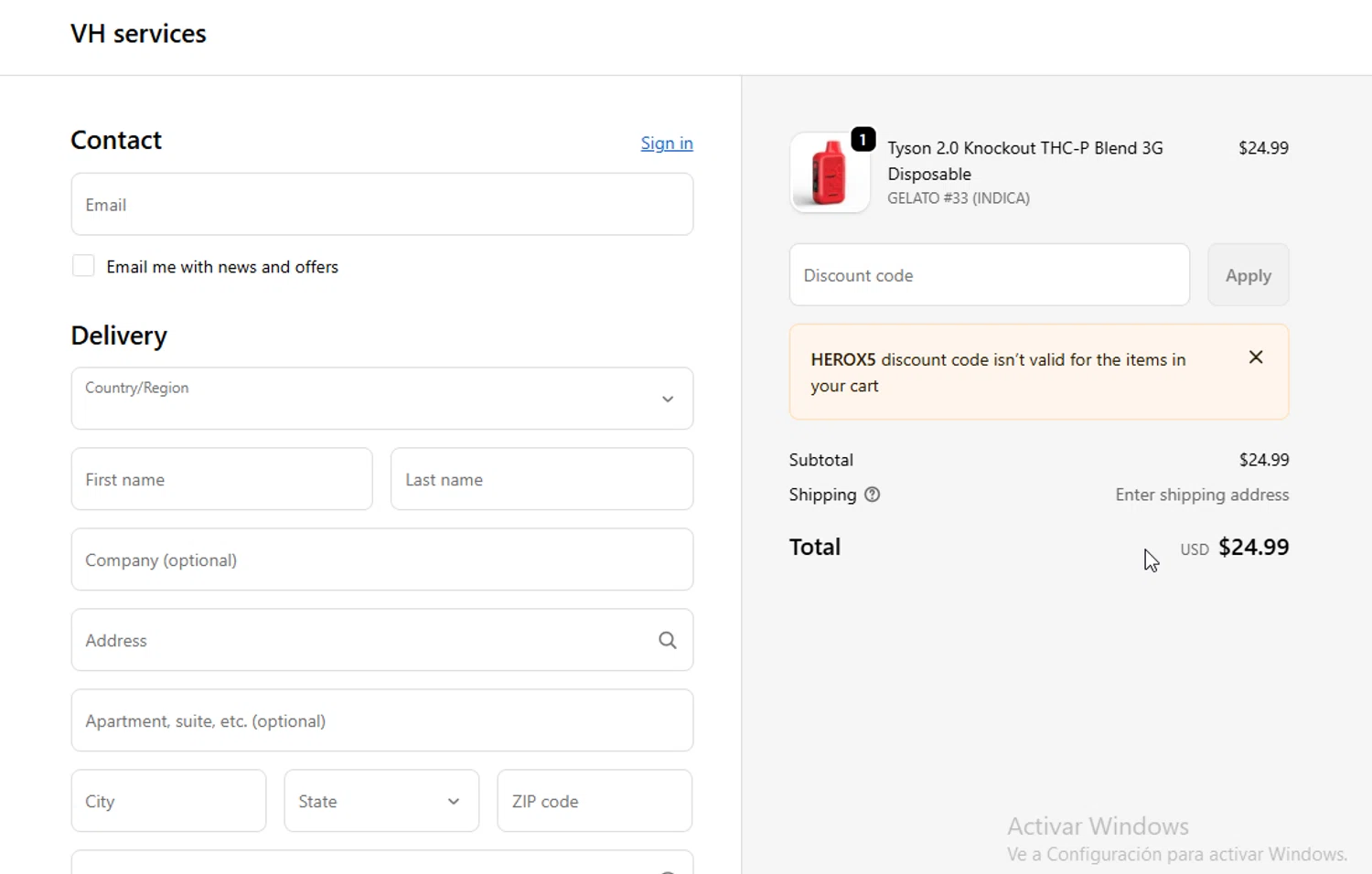Click into the Discount code field
The height and width of the screenshot is (874, 1372).
coord(989,275)
